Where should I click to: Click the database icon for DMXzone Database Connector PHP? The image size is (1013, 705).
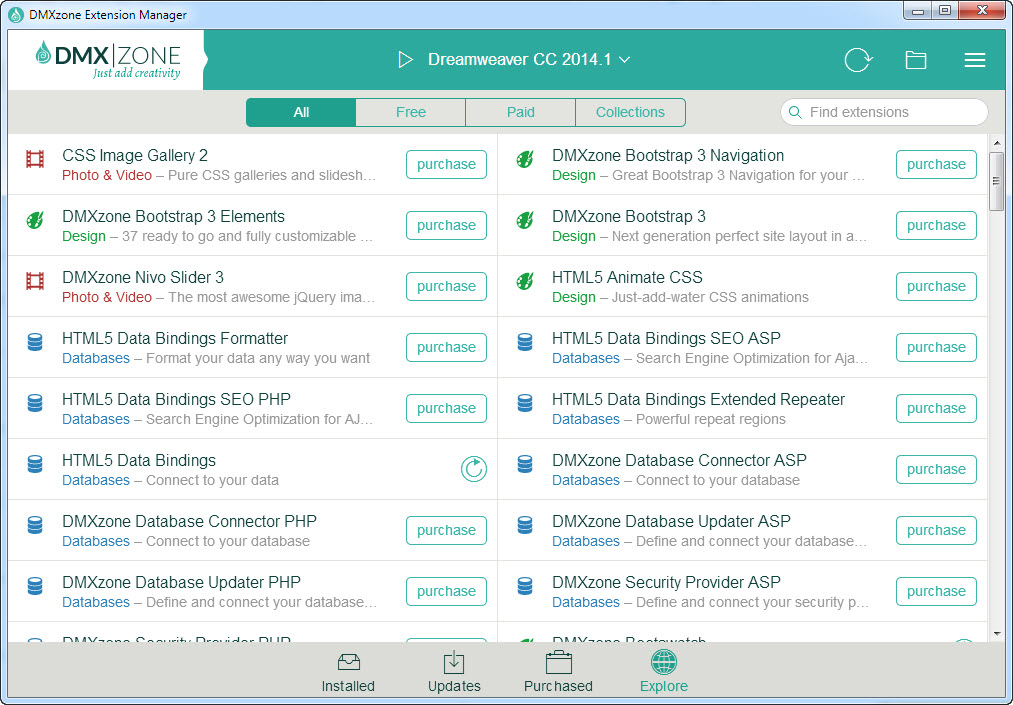(x=35, y=525)
